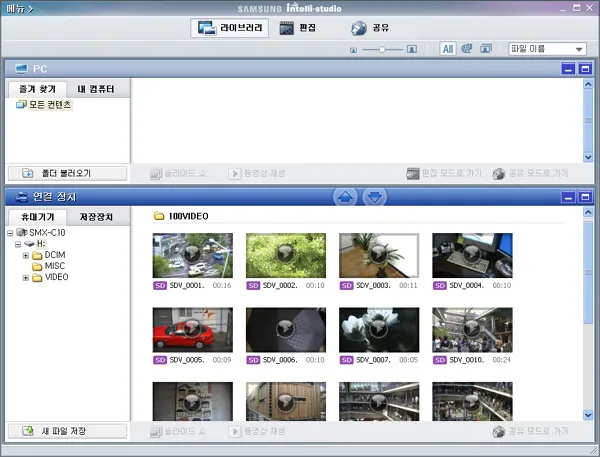Screen dimensions: 600x457
Task: Select the 저장장치 storage tab
Action: [x=98, y=217]
